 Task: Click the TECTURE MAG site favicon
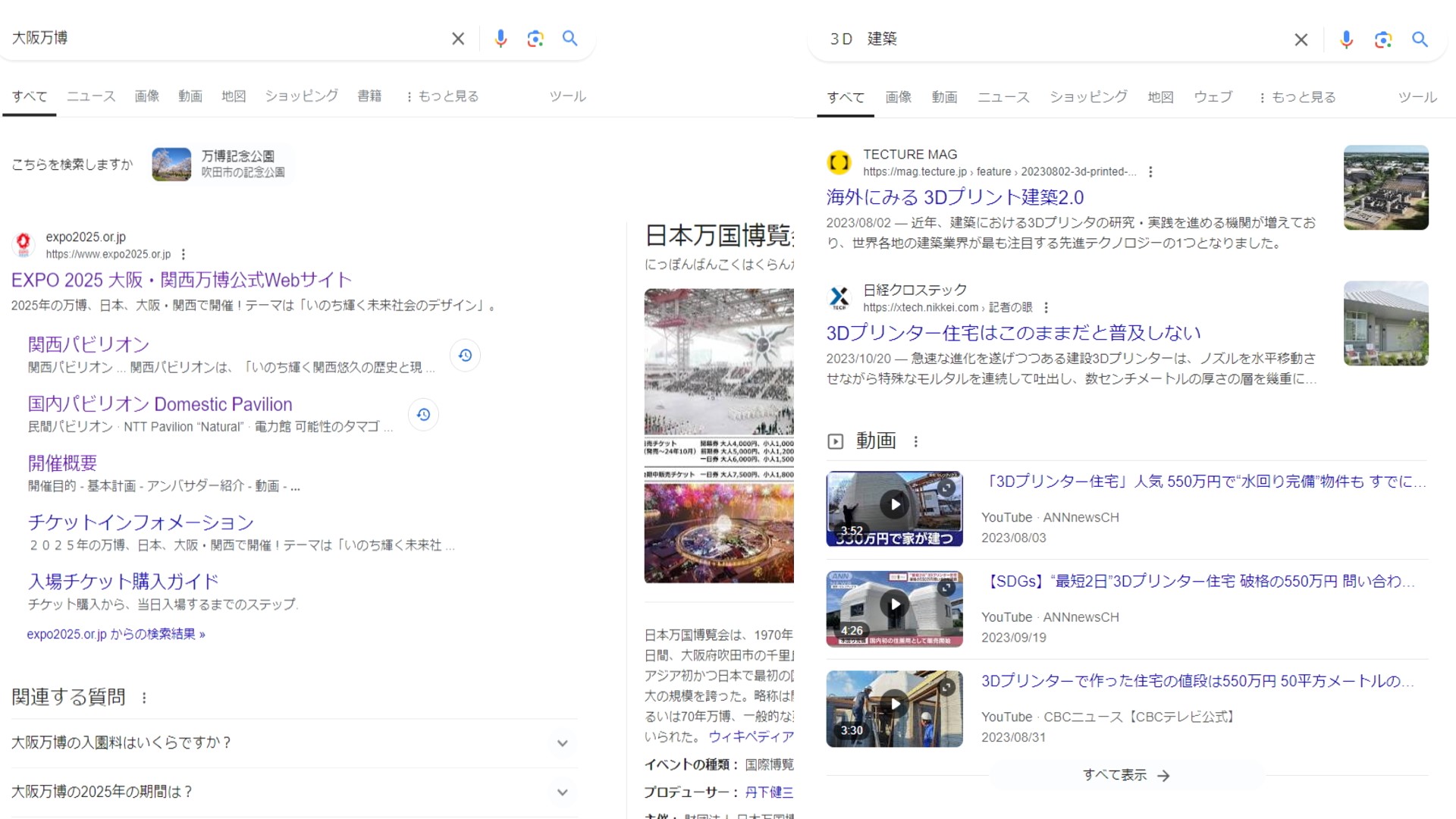coord(839,162)
